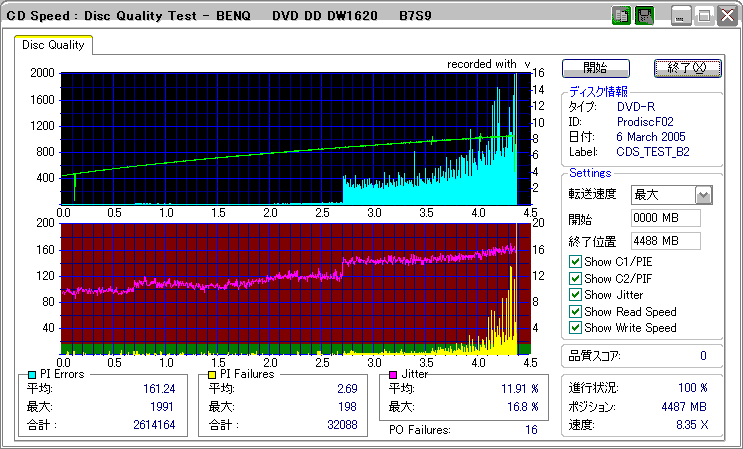
Task: Click the PI Errors maximum value 1991
Action: 162,407
